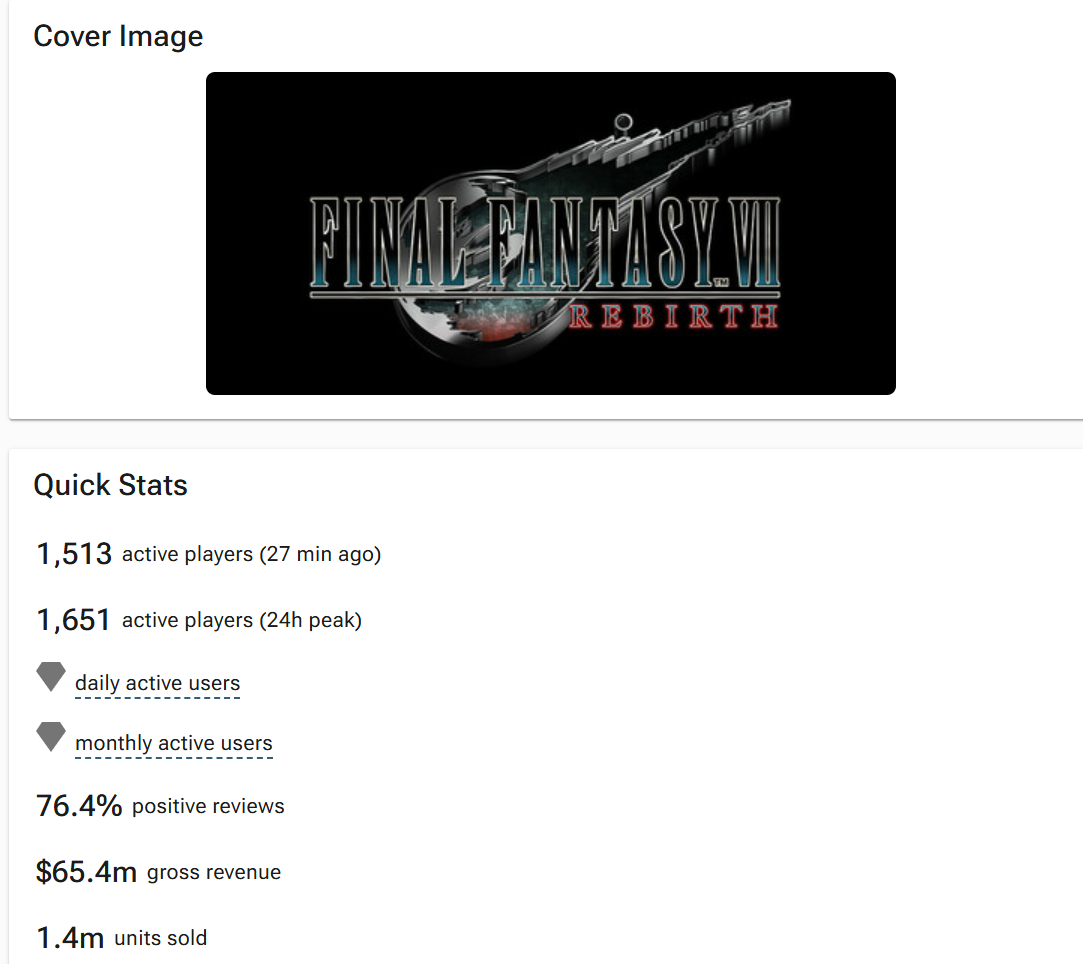This screenshot has height=964, width=1083.
Task: Select the 1,651 24h peak figure
Action: click(73, 620)
